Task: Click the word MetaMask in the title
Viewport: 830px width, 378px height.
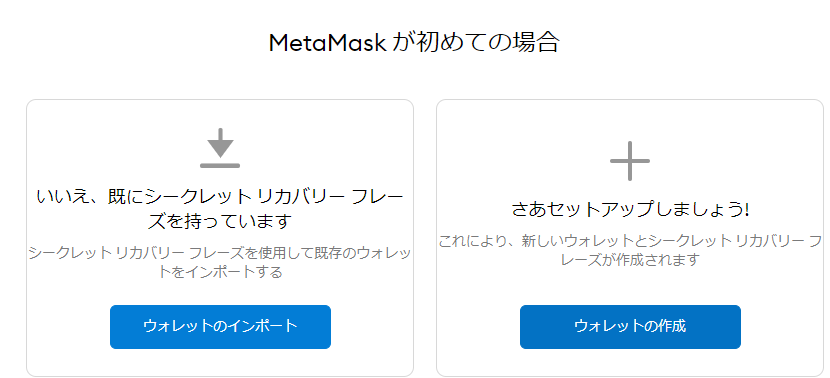Action: point(328,43)
